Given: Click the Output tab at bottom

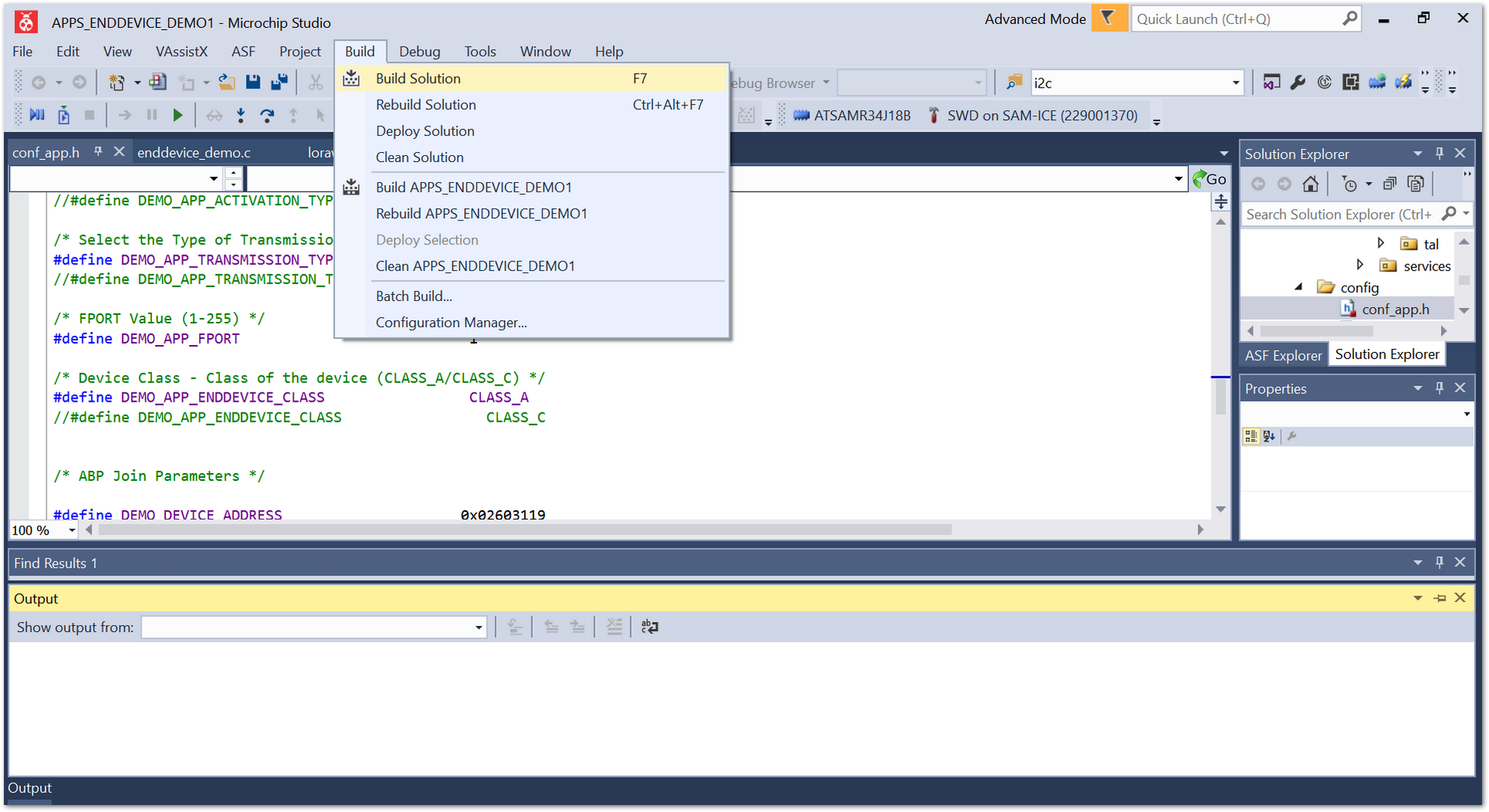Looking at the screenshot, I should tap(29, 788).
